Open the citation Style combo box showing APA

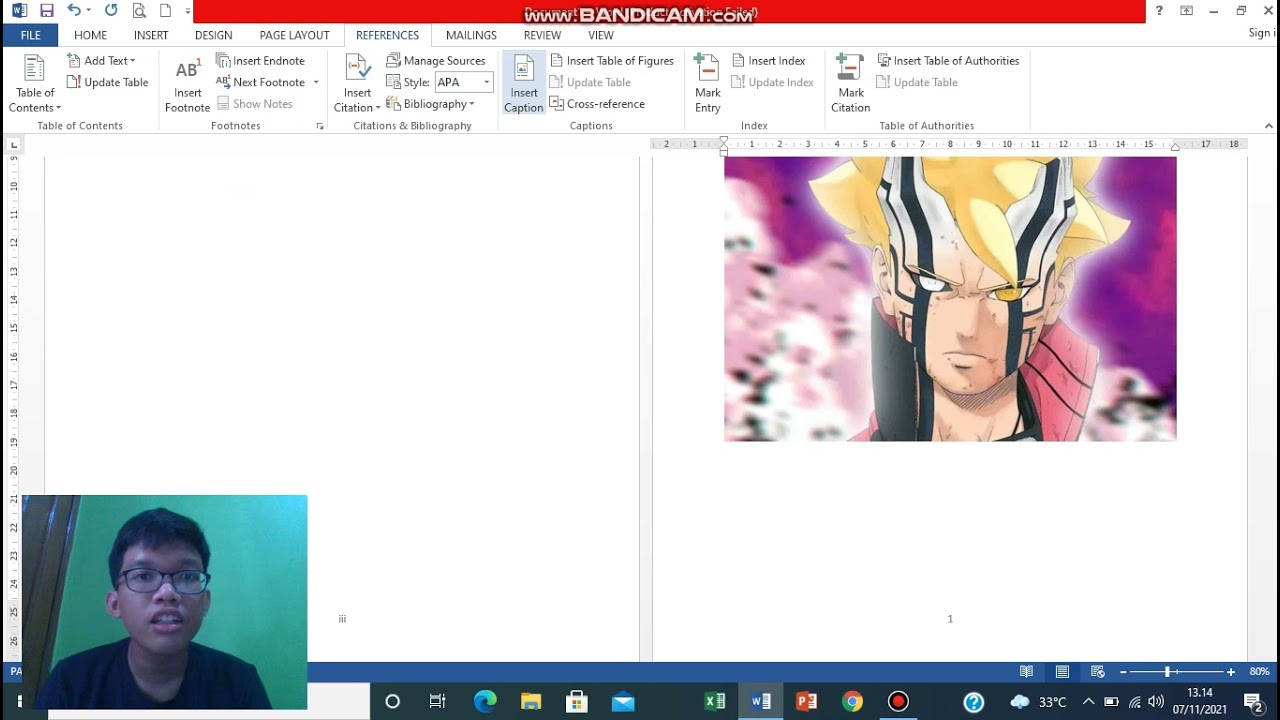[464, 83]
